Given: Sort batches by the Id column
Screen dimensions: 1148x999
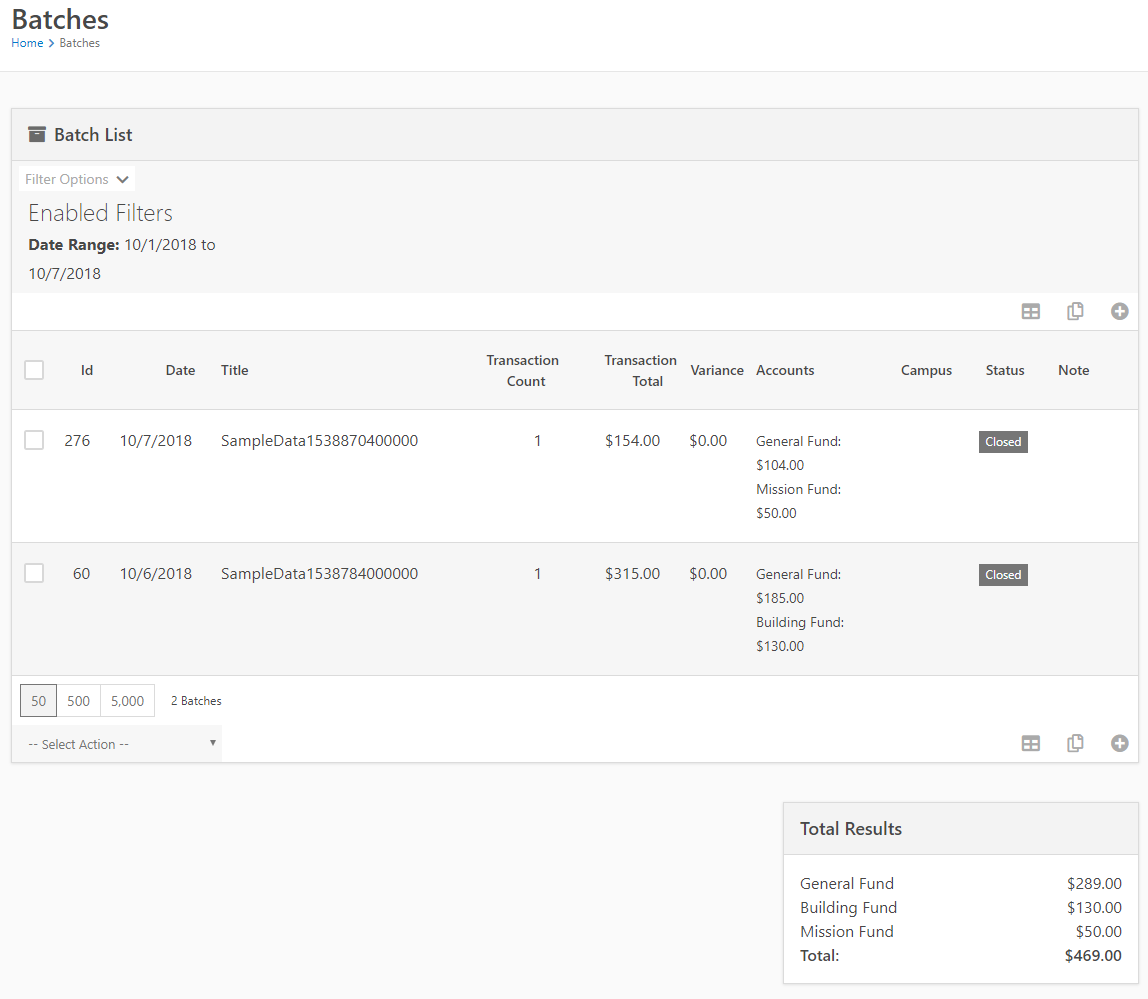Looking at the screenshot, I should point(87,369).
